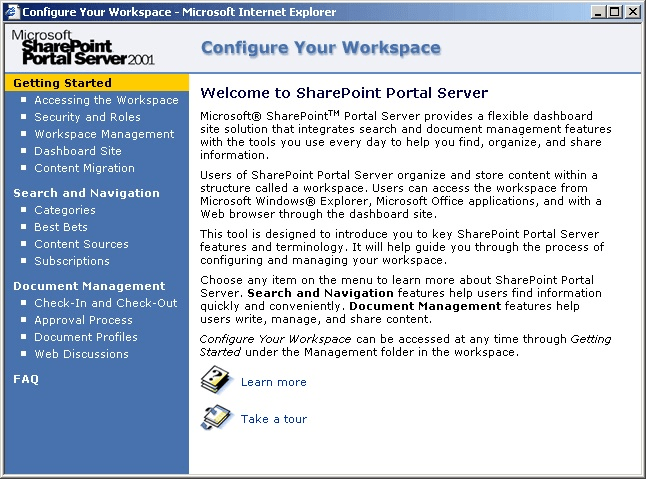Open the Workspace Management topic
Viewport: 646px width, 479px height.
coord(104,134)
